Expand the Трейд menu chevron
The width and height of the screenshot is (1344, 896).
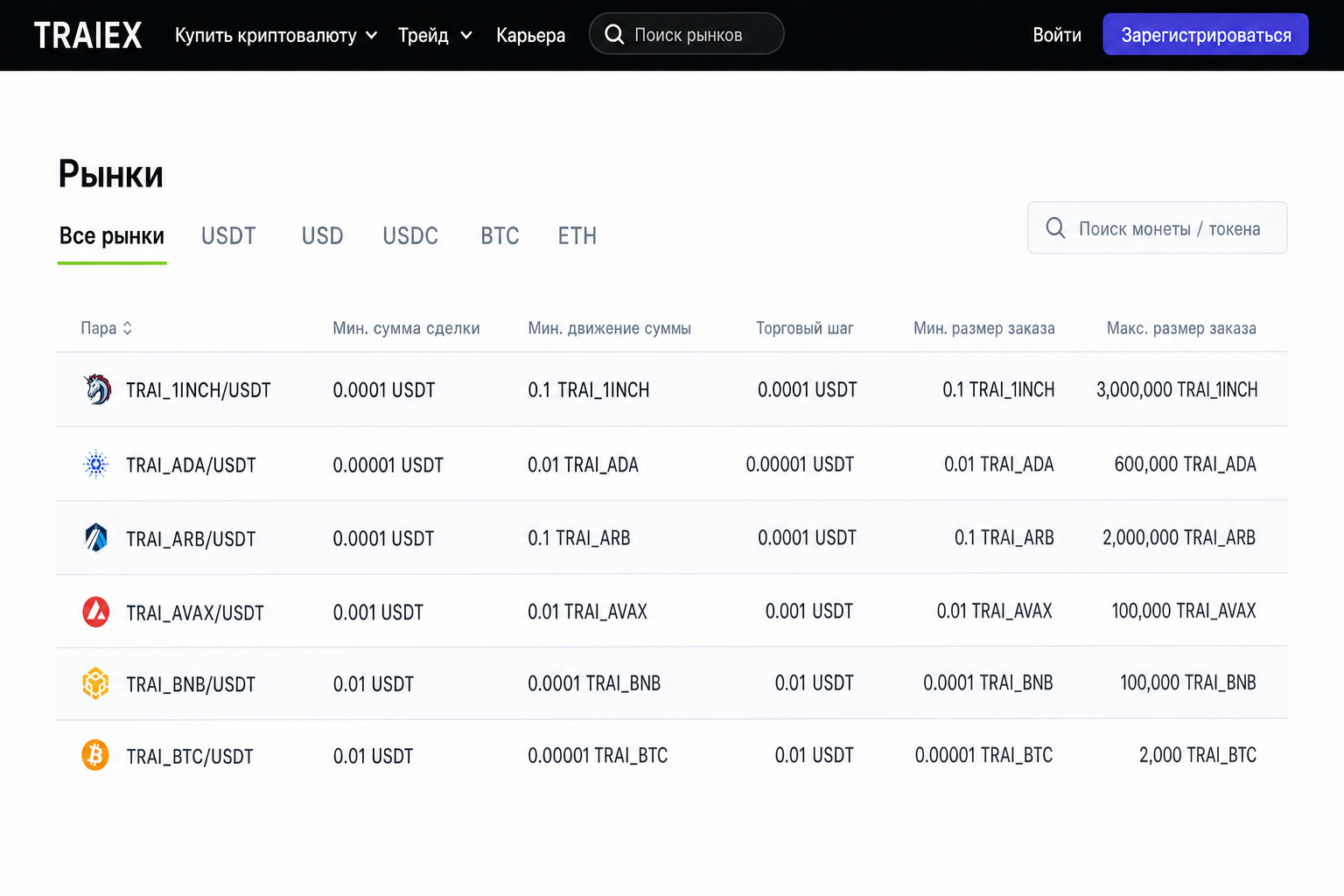(466, 36)
